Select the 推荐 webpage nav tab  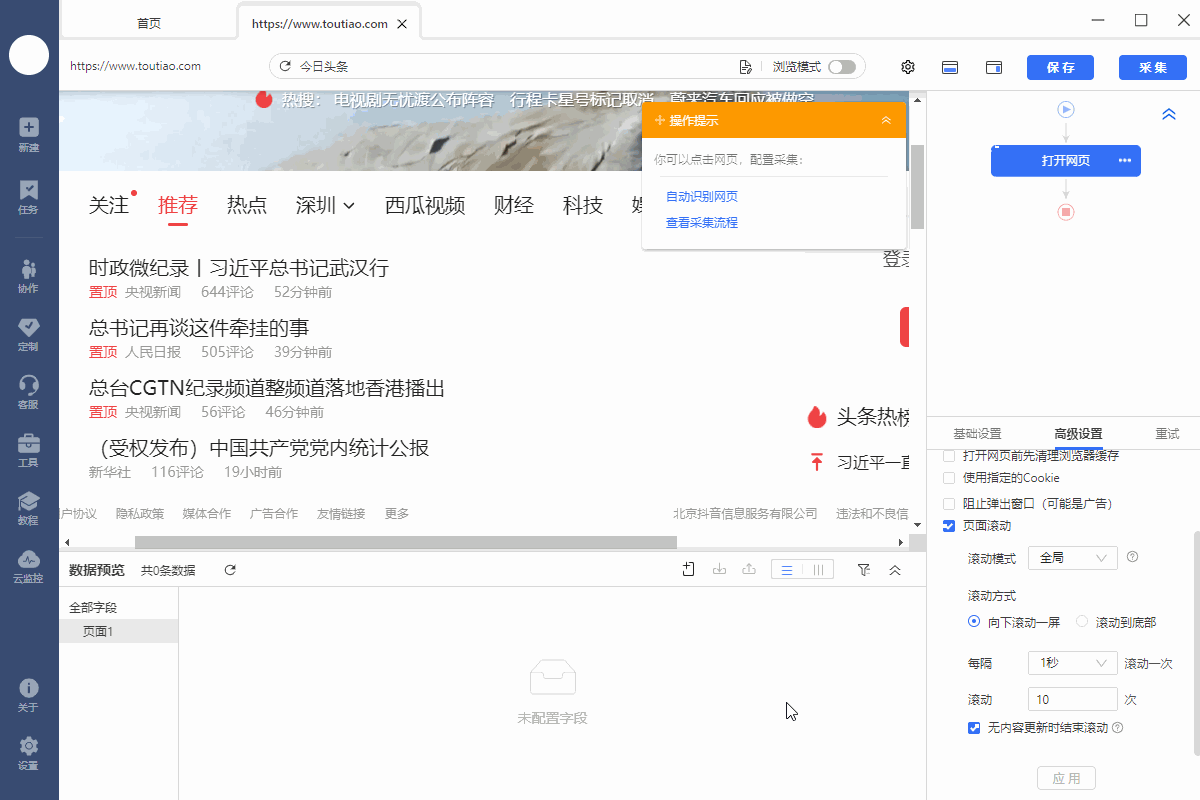(x=178, y=205)
